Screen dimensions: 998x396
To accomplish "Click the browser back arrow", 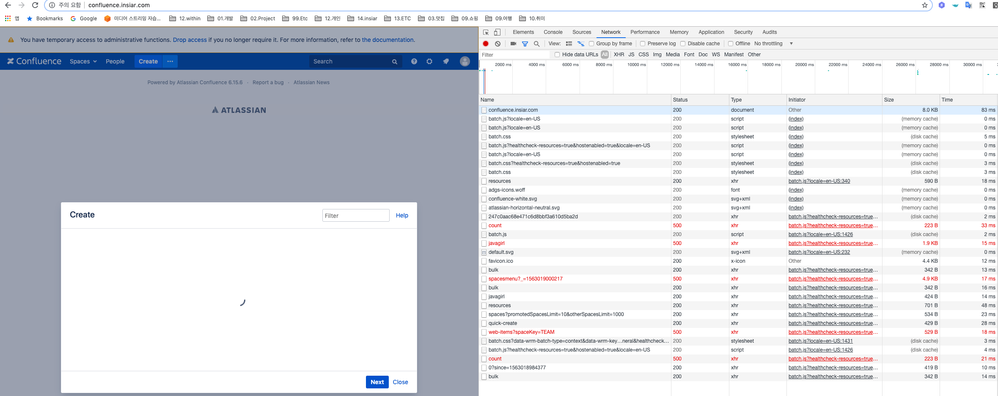I will (8, 5).
